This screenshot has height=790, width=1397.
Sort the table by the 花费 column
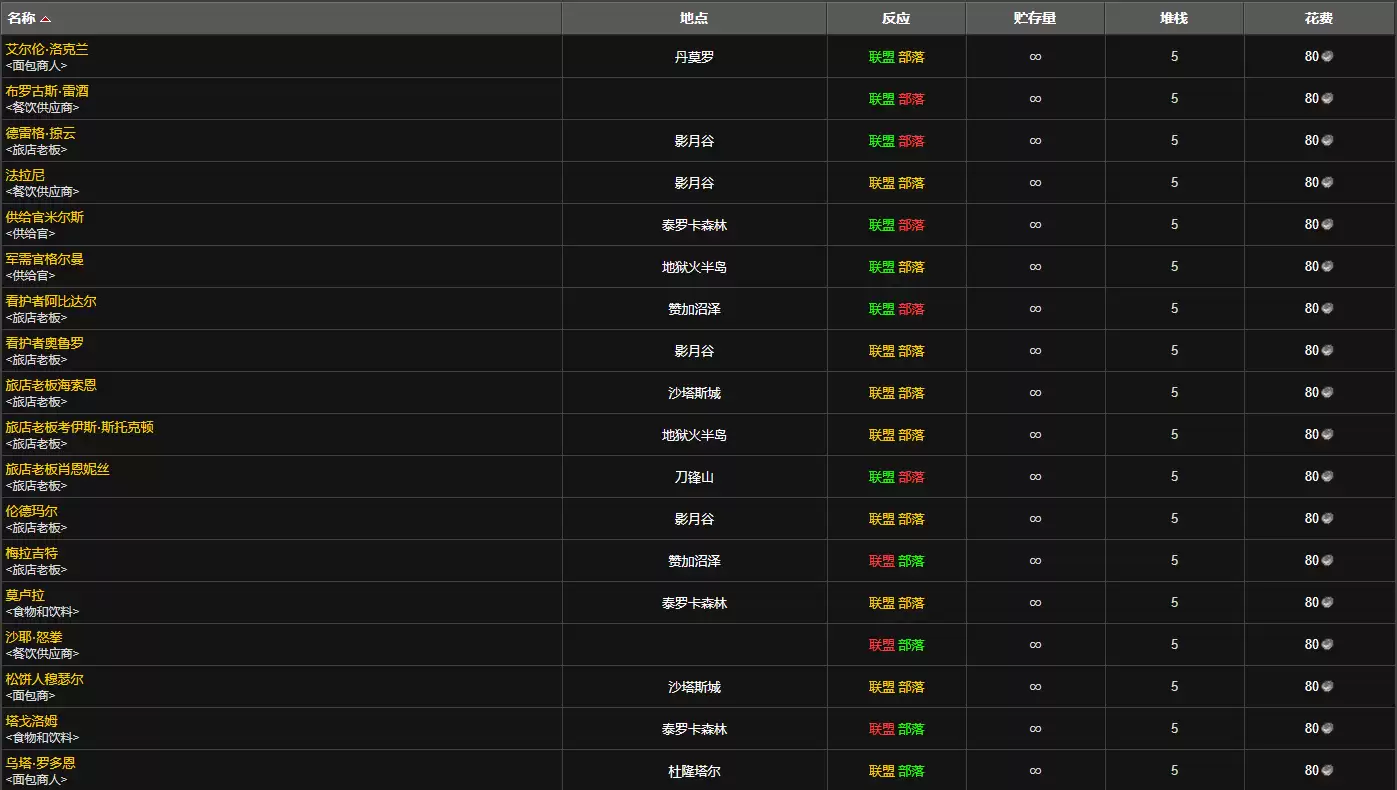coord(1320,17)
